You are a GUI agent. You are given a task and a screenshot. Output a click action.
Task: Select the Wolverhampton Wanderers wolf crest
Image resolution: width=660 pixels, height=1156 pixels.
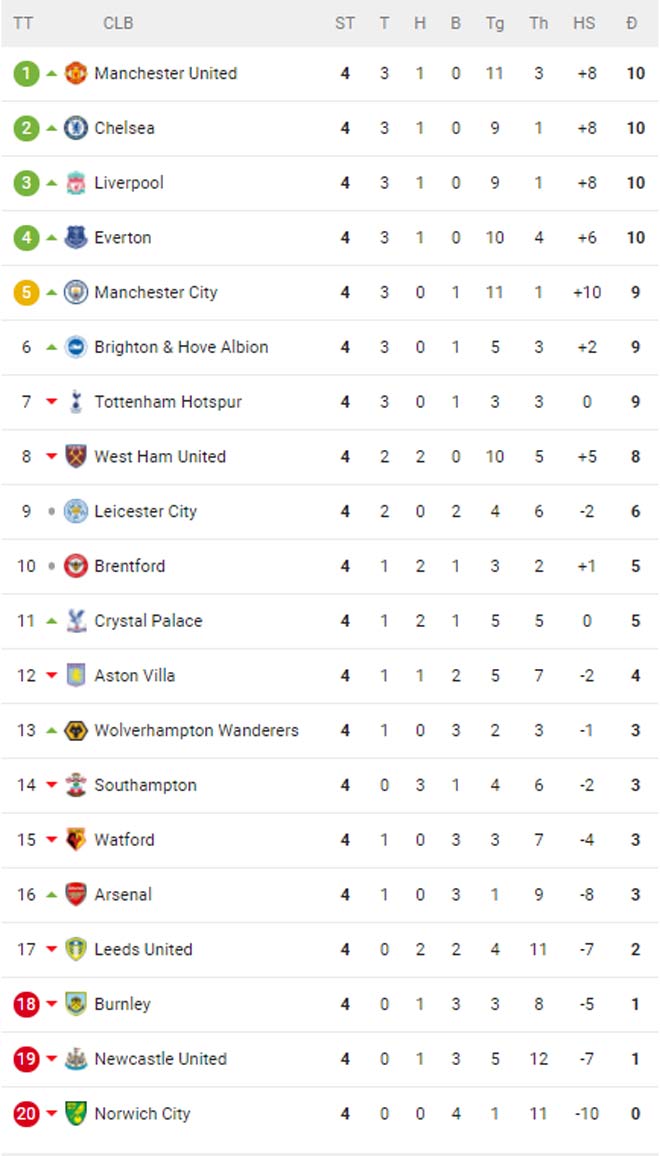click(x=76, y=730)
